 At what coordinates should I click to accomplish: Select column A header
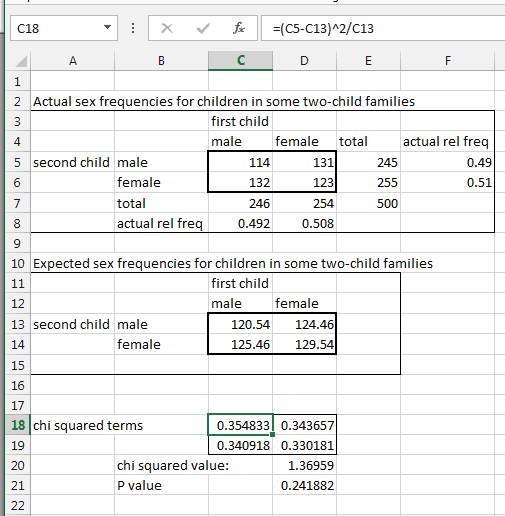coord(73,61)
